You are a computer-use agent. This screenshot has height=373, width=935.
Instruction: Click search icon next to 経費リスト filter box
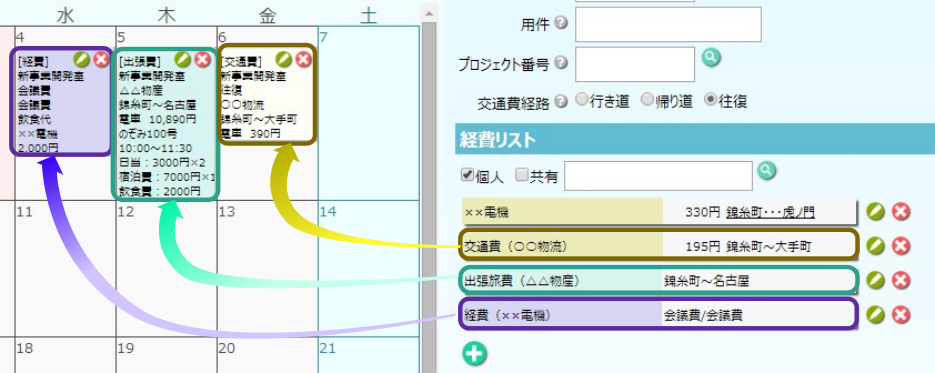pyautogui.click(x=767, y=170)
